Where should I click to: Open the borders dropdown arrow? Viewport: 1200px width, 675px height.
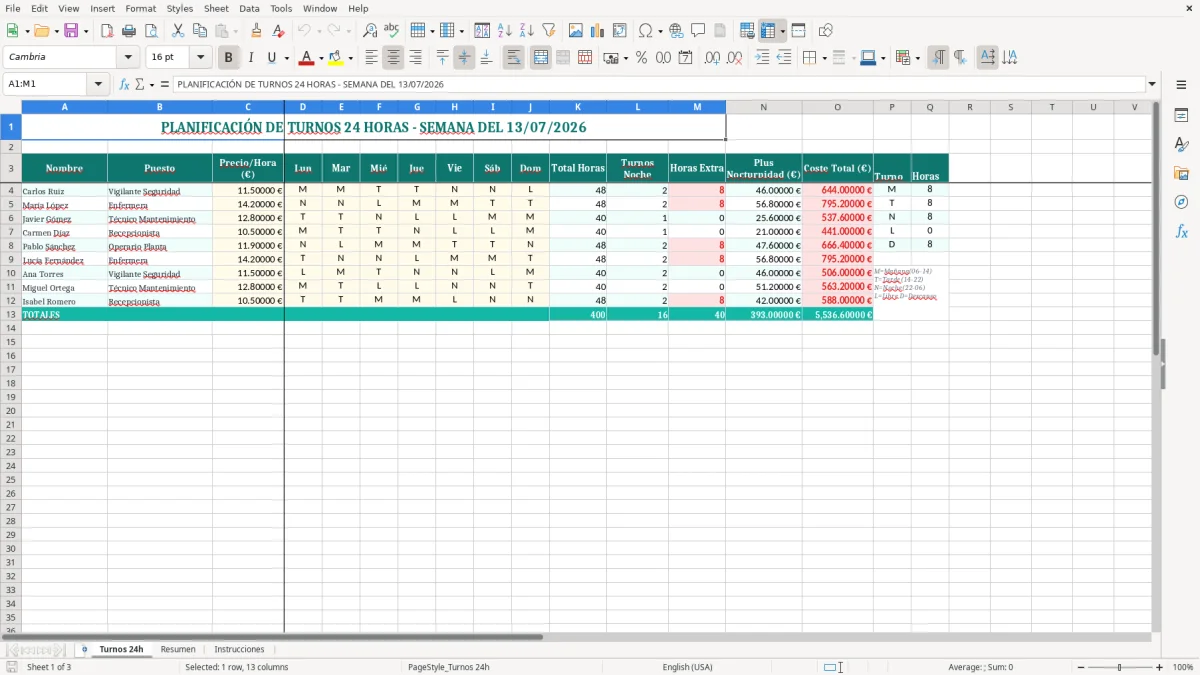(x=825, y=58)
